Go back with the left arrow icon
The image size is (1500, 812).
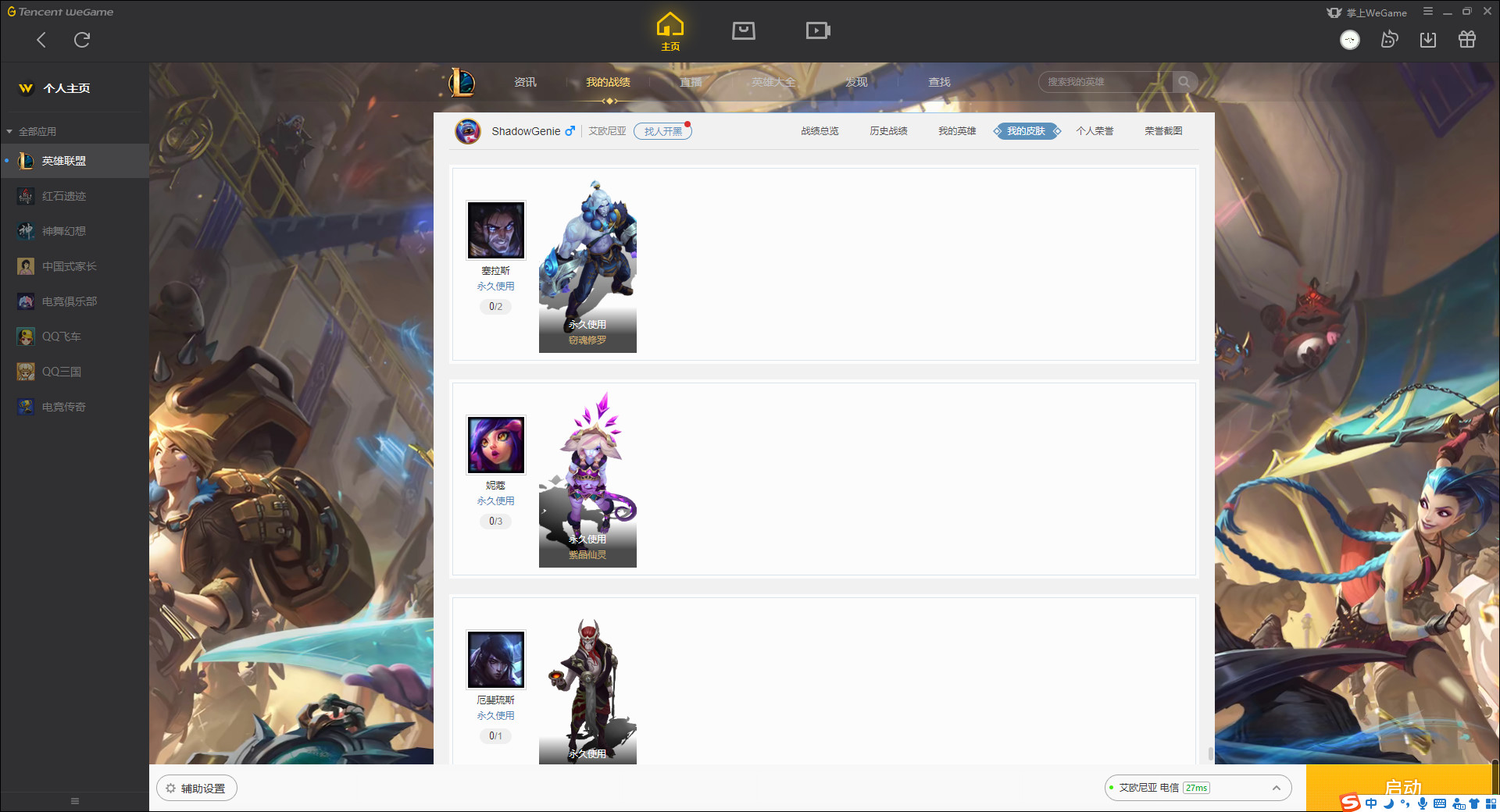click(x=41, y=40)
